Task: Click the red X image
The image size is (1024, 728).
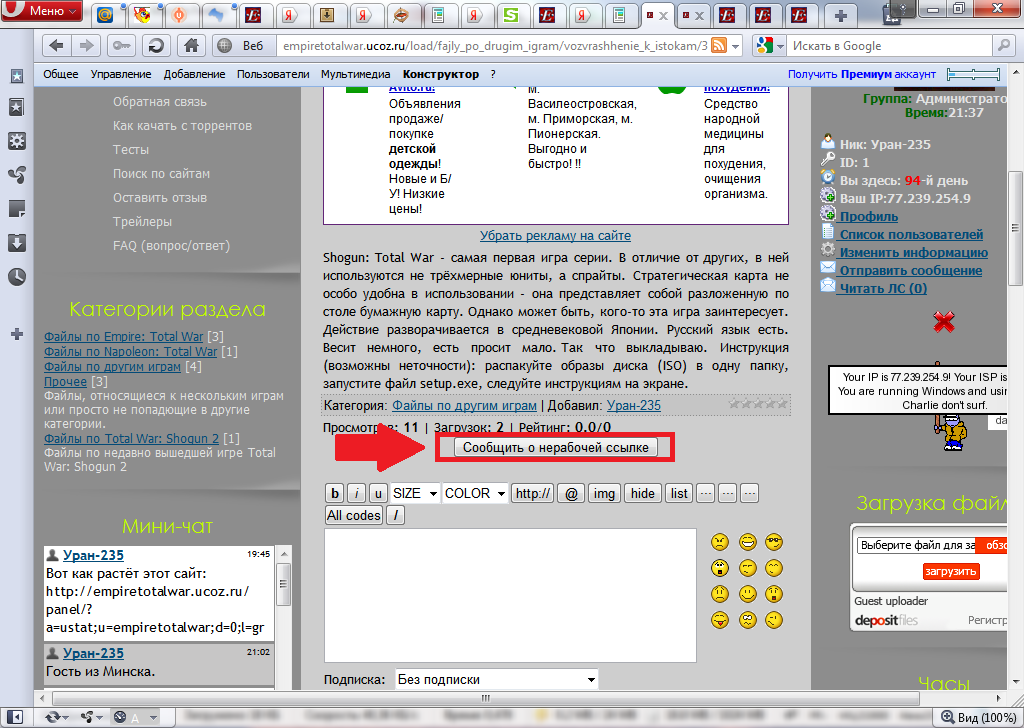Action: (x=944, y=321)
